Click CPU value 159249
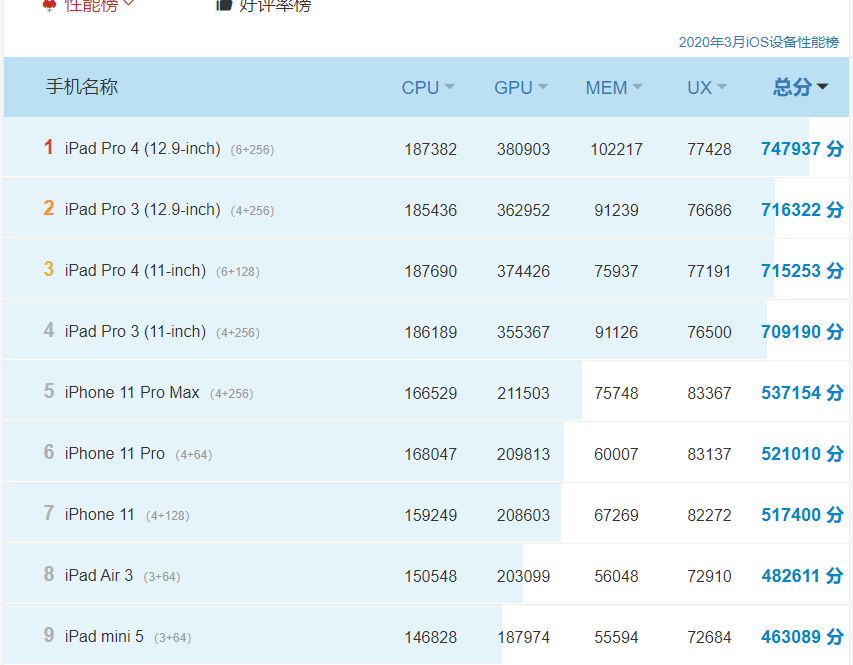Image resolution: width=853 pixels, height=665 pixels. coord(430,515)
